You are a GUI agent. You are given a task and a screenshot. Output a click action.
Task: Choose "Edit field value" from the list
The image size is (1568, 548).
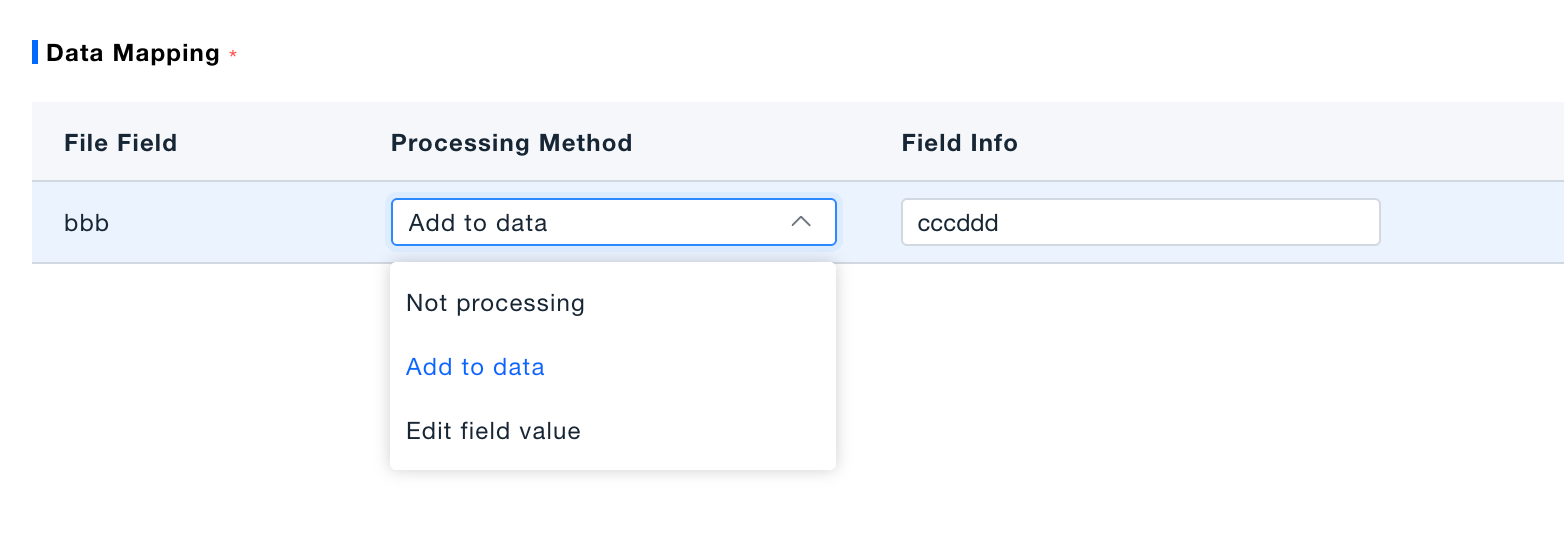tap(493, 431)
